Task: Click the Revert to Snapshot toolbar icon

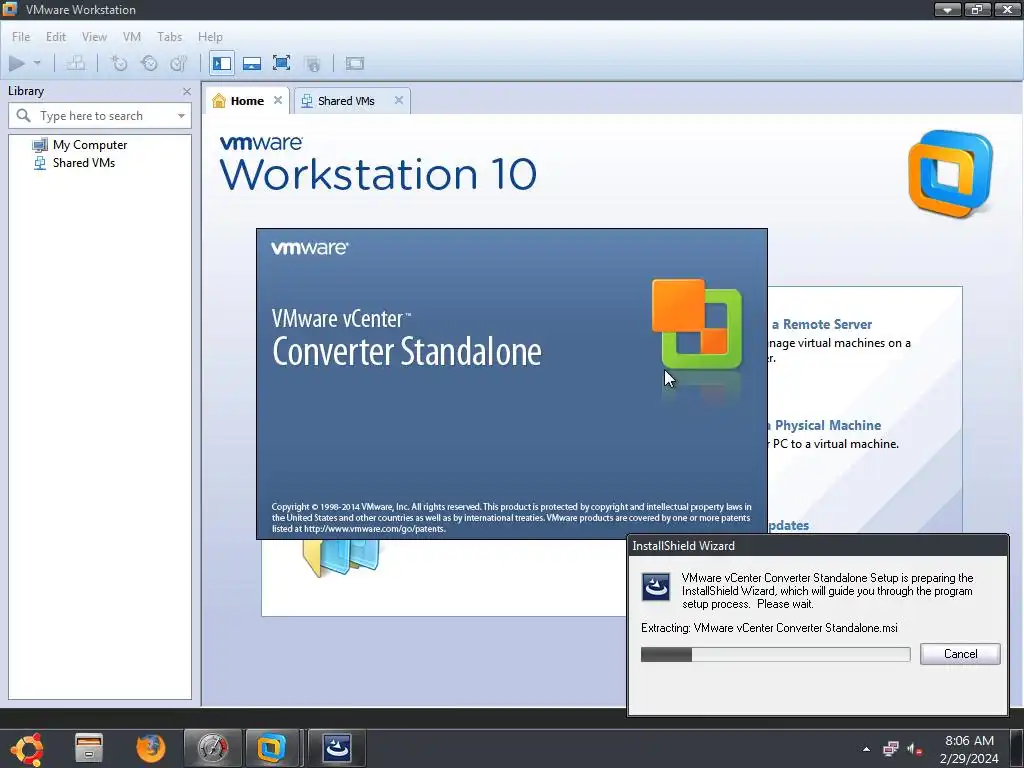Action: pos(149,63)
